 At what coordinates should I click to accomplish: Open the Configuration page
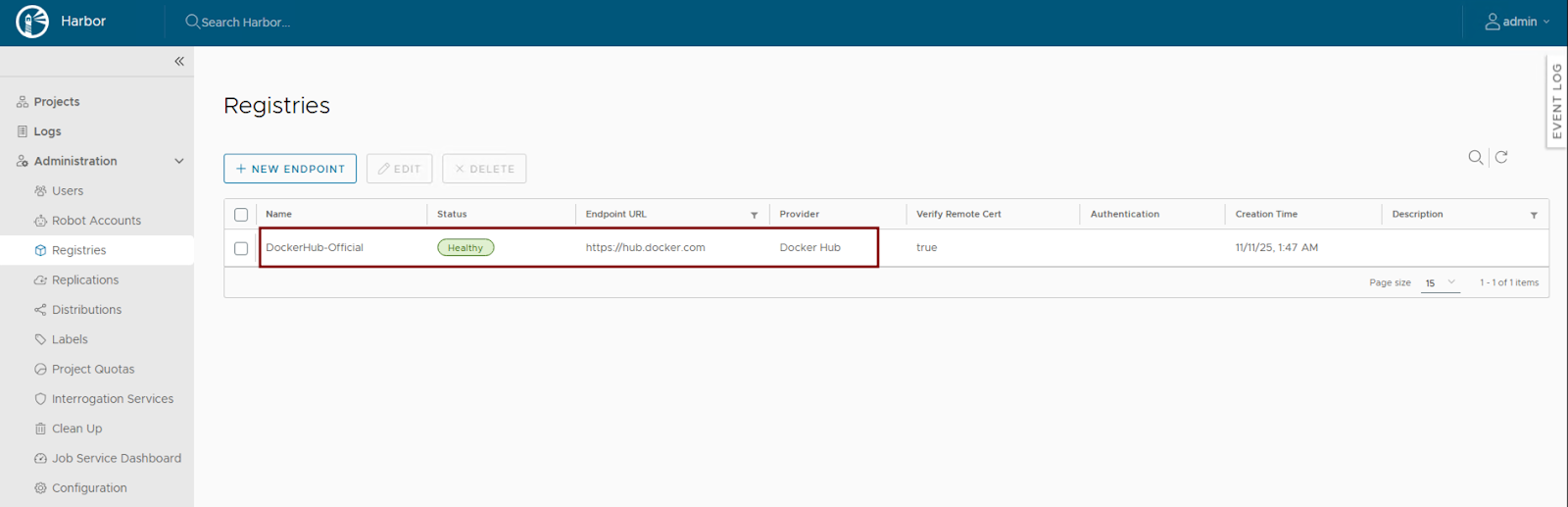[89, 488]
